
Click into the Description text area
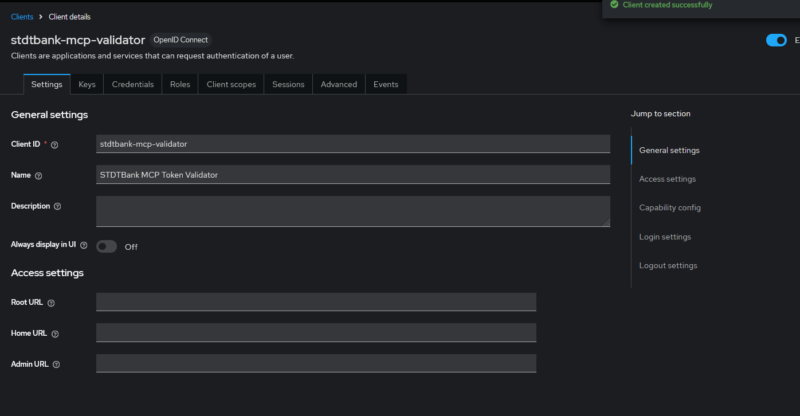pyautogui.click(x=353, y=211)
